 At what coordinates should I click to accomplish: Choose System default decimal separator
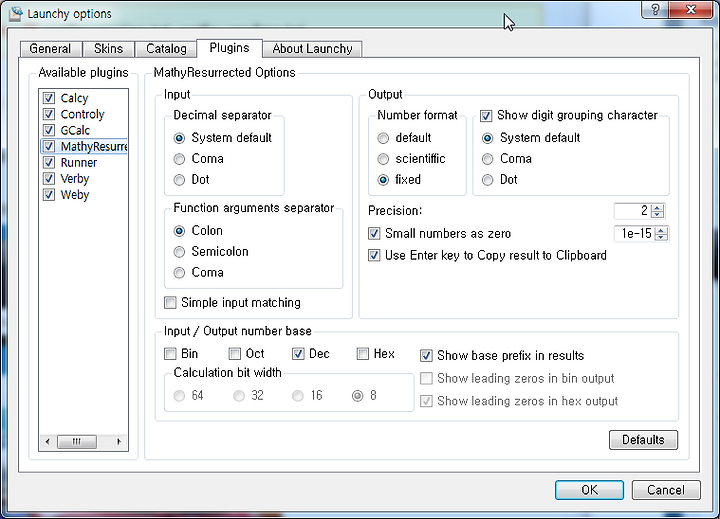point(180,138)
